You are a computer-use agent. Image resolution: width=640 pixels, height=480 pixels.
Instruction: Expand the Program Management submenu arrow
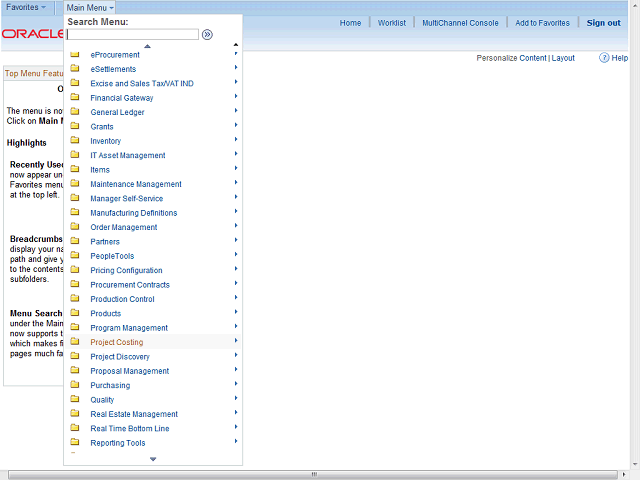[236, 326]
